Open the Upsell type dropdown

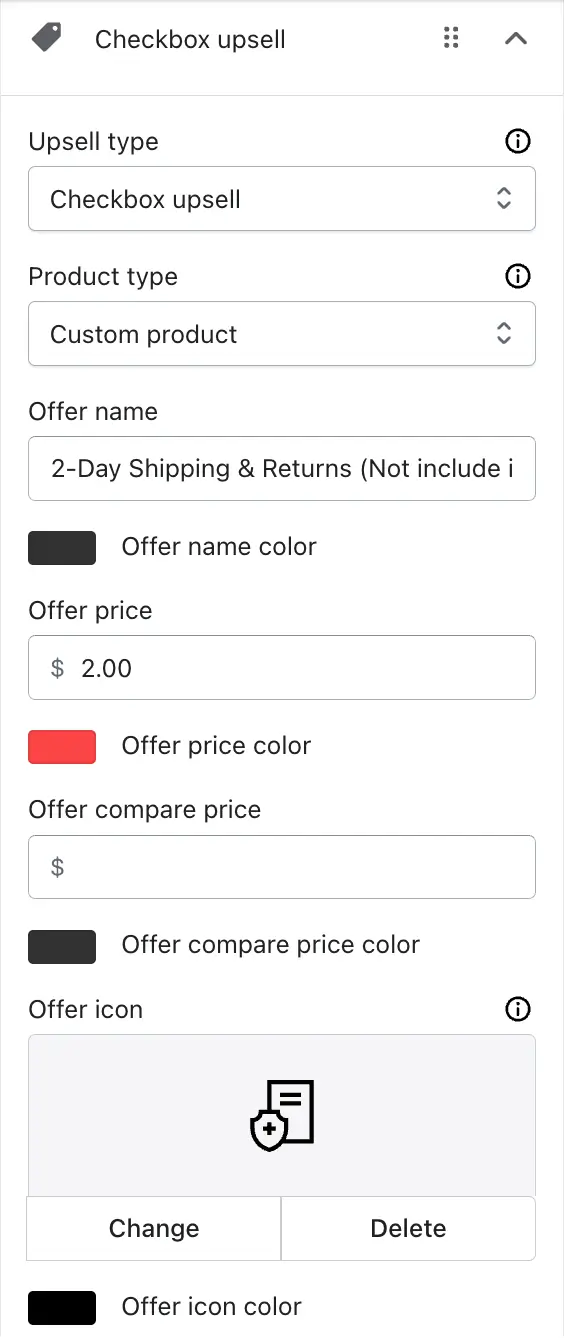click(282, 199)
